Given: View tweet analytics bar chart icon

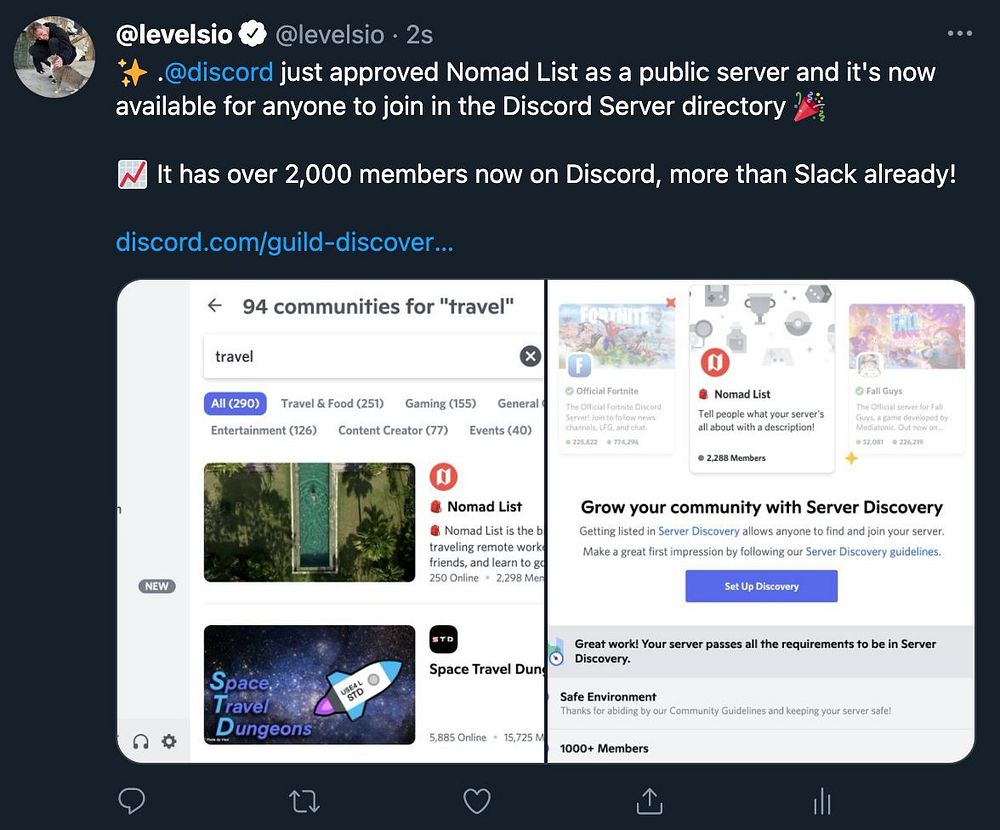Looking at the screenshot, I should [x=822, y=801].
